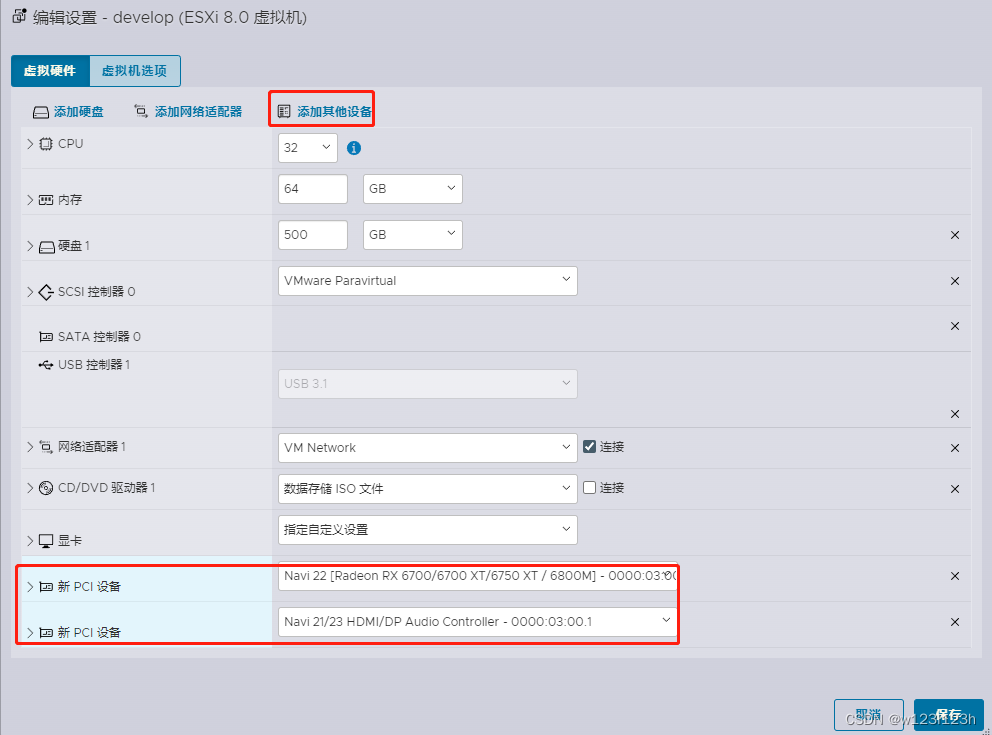Image resolution: width=992 pixels, height=735 pixels.
Task: Open the Navi 22 Radeon device dropdown
Action: (x=478, y=576)
